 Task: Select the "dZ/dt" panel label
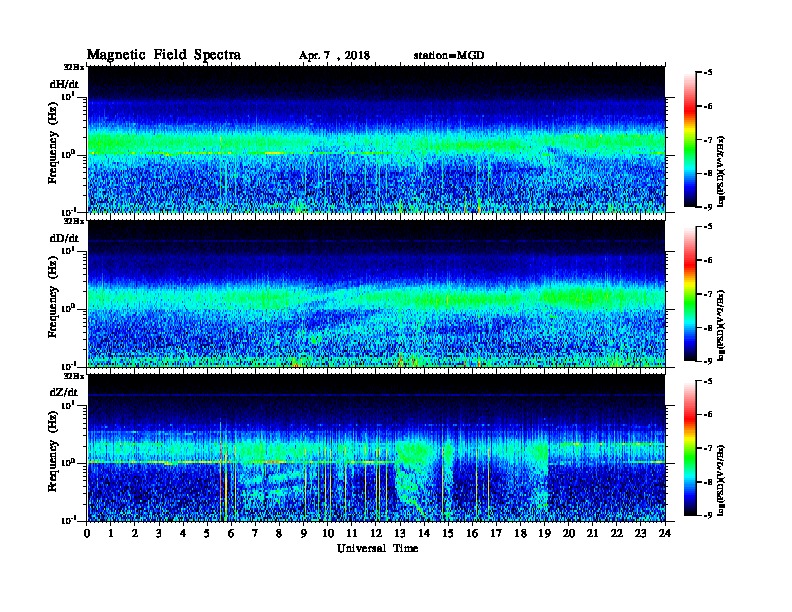click(64, 392)
